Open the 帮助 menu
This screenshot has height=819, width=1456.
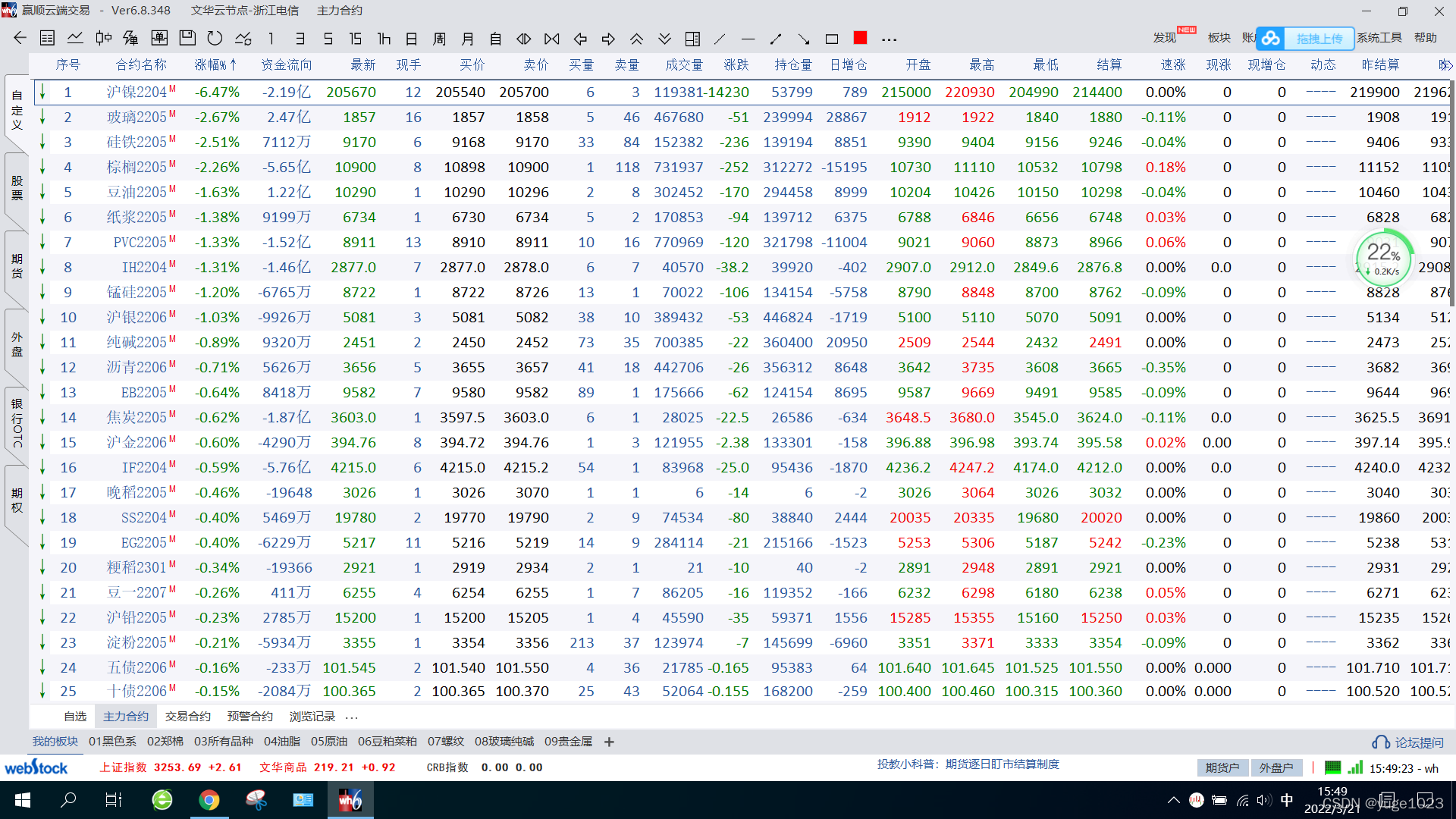click(1426, 37)
